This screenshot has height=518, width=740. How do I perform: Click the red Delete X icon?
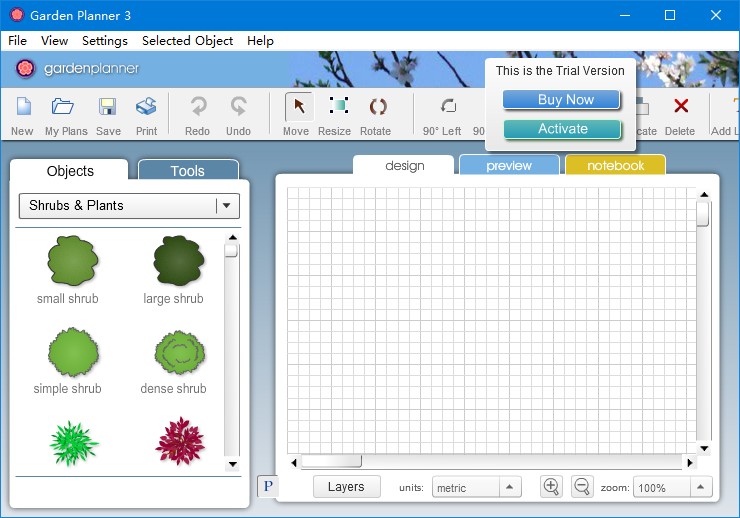[680, 107]
